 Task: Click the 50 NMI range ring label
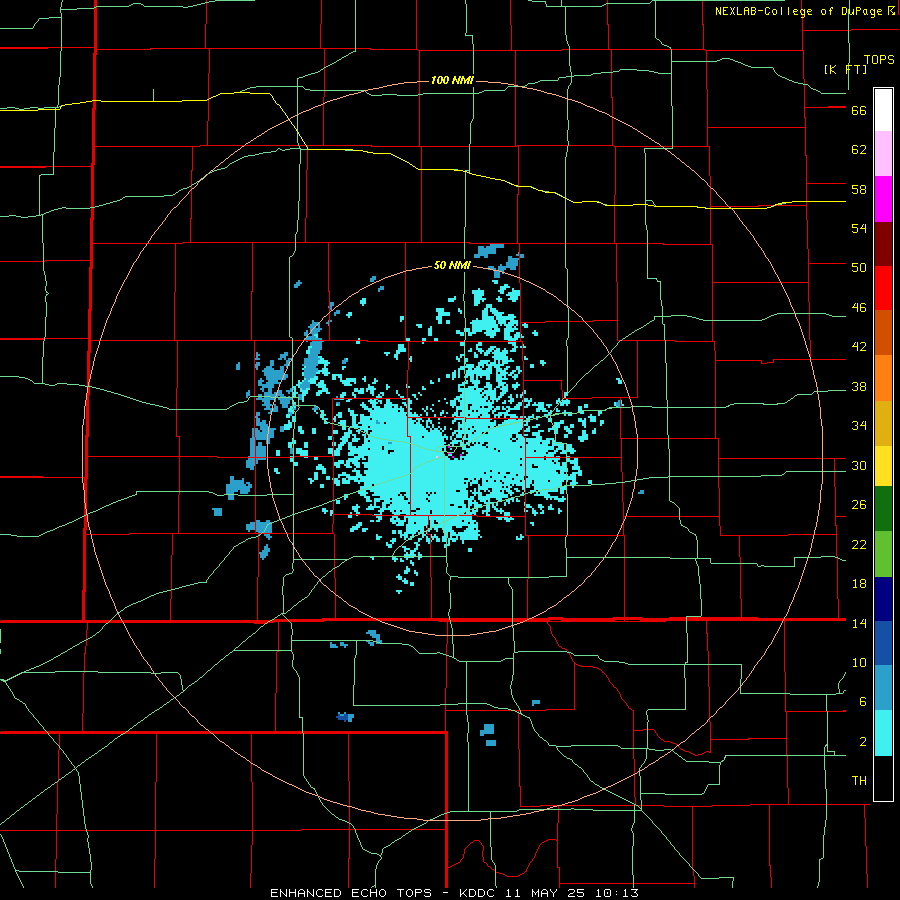[x=452, y=265]
